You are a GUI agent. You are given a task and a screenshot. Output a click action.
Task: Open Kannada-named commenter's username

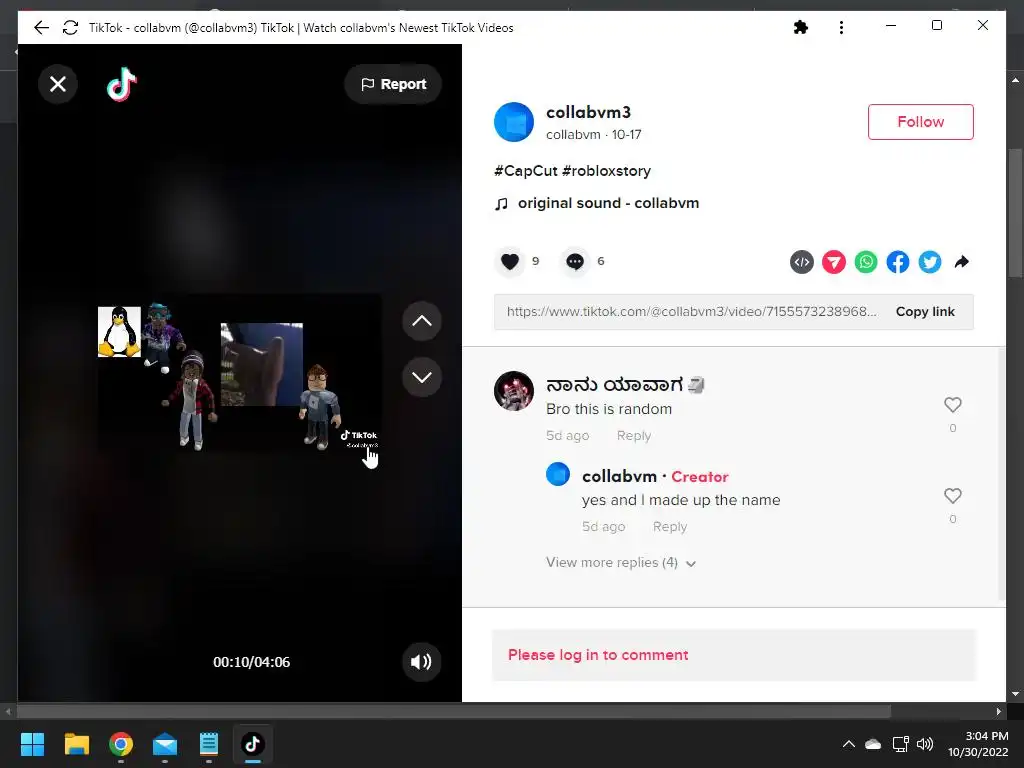pos(625,385)
